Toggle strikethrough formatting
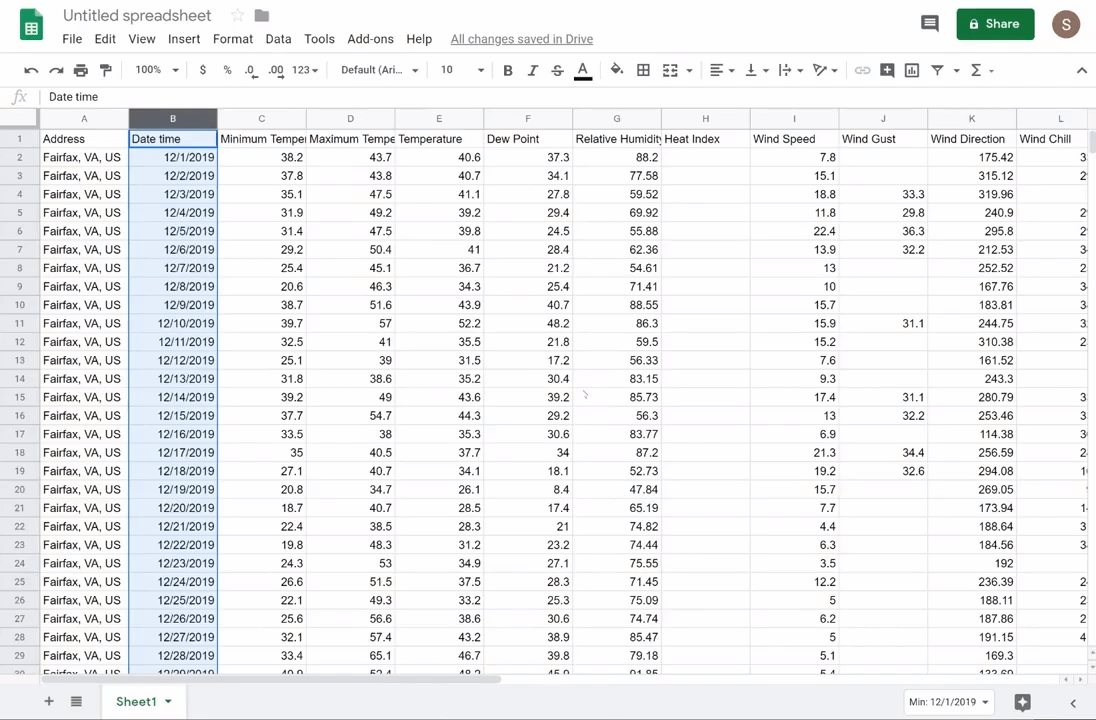 coord(557,70)
